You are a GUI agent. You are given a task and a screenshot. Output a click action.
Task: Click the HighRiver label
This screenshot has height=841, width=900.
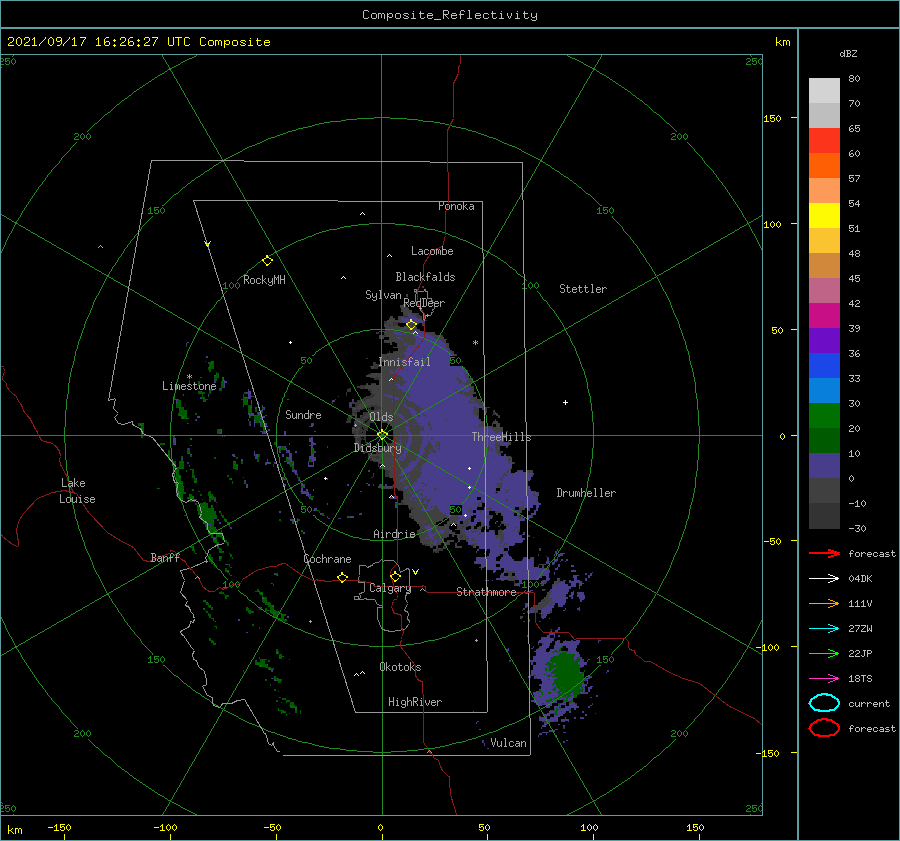(x=415, y=702)
